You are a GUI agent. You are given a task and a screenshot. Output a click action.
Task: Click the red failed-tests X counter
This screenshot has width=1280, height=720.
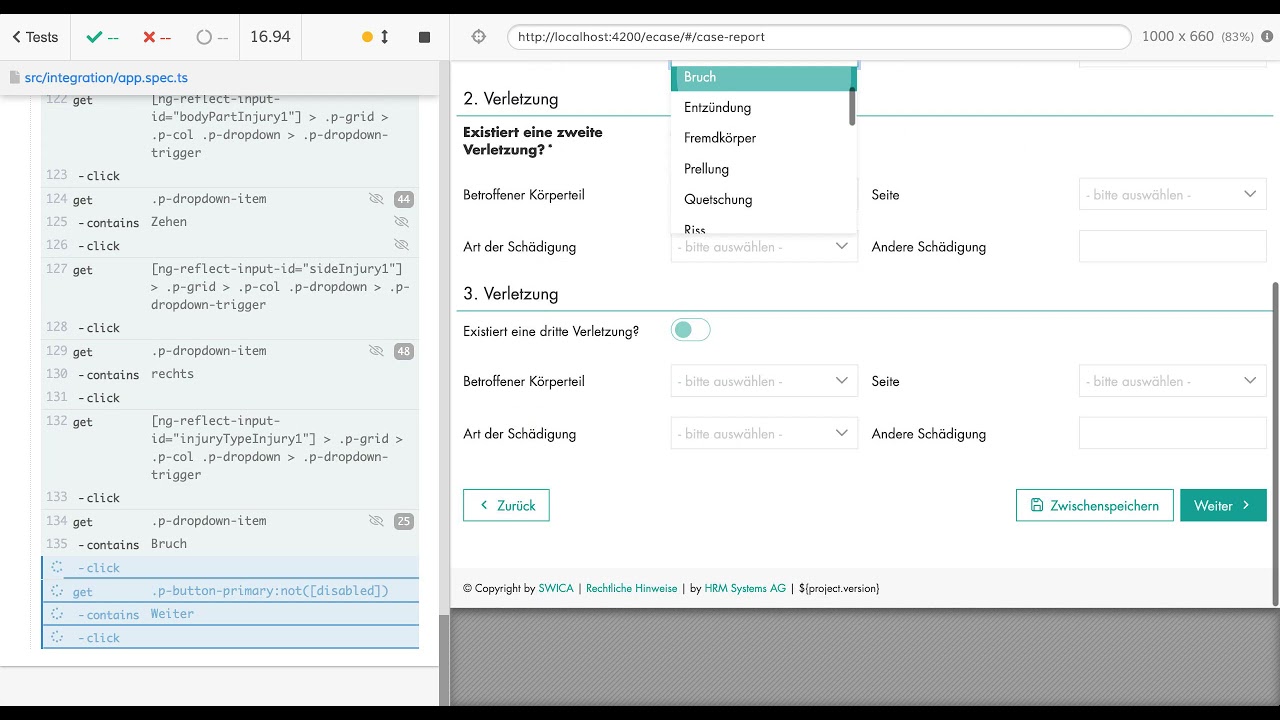pos(157,37)
